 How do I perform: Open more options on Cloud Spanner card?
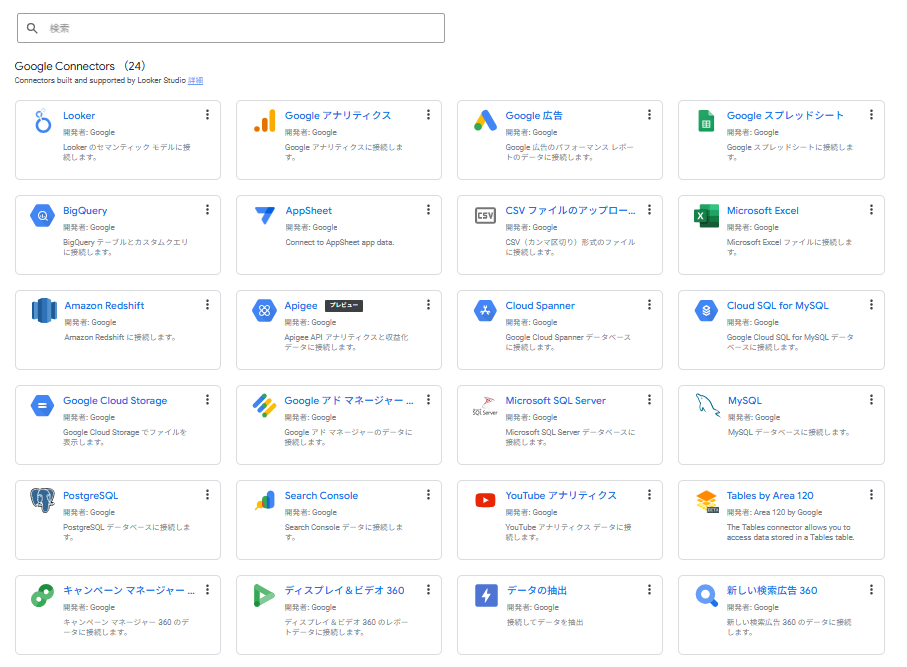pyautogui.click(x=649, y=304)
